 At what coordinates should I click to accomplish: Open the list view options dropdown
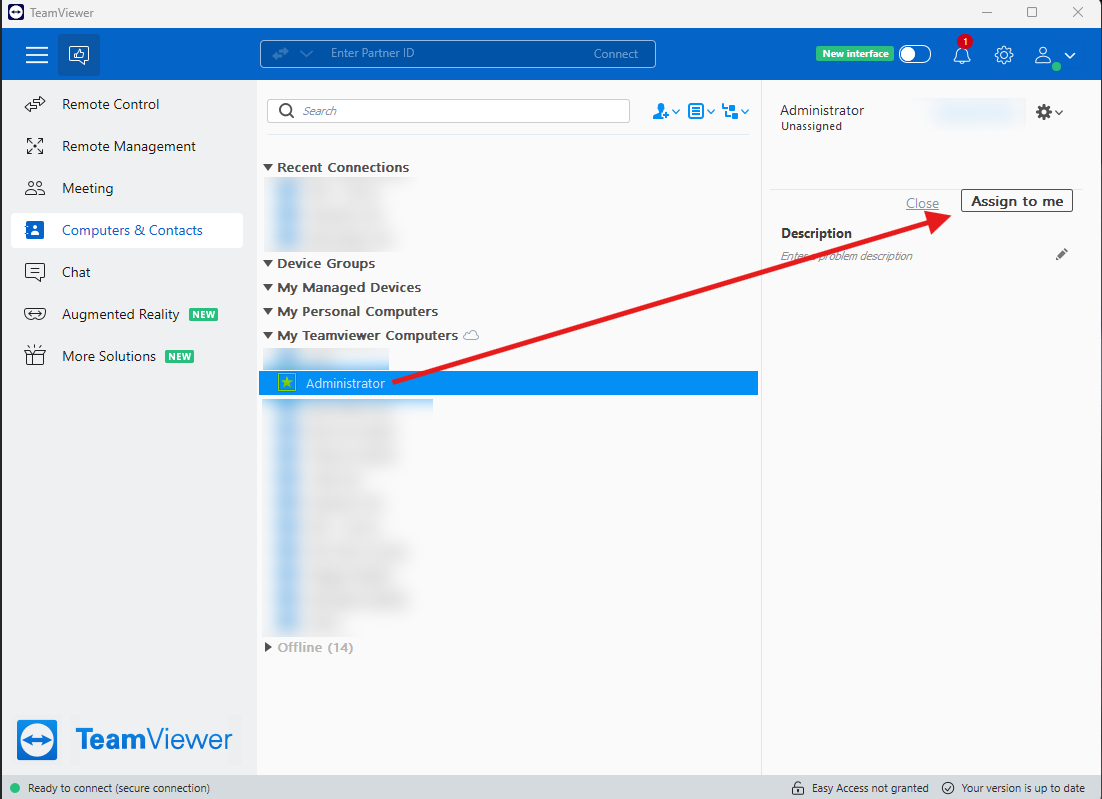(x=701, y=111)
